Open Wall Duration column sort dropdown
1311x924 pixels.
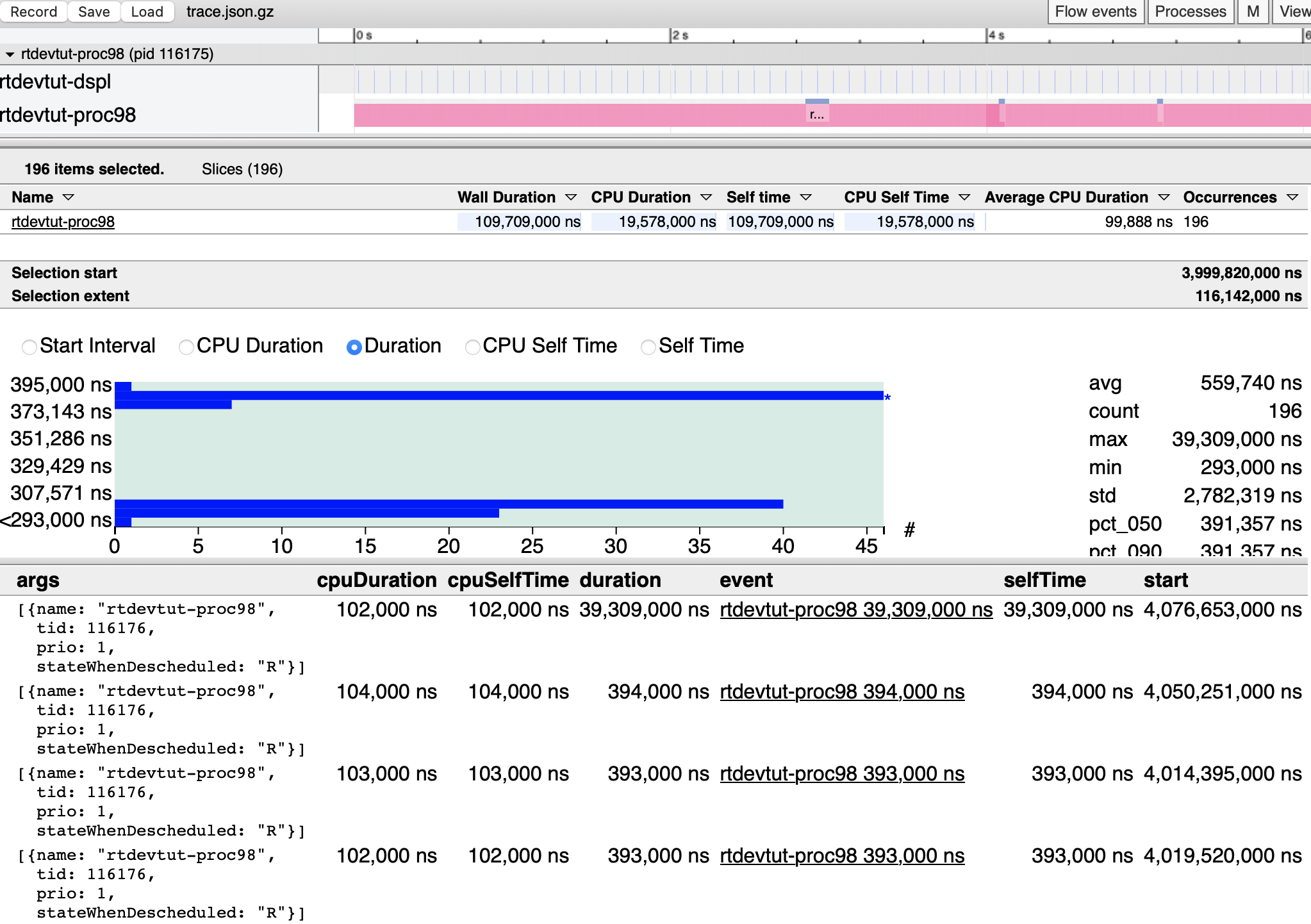coord(570,197)
